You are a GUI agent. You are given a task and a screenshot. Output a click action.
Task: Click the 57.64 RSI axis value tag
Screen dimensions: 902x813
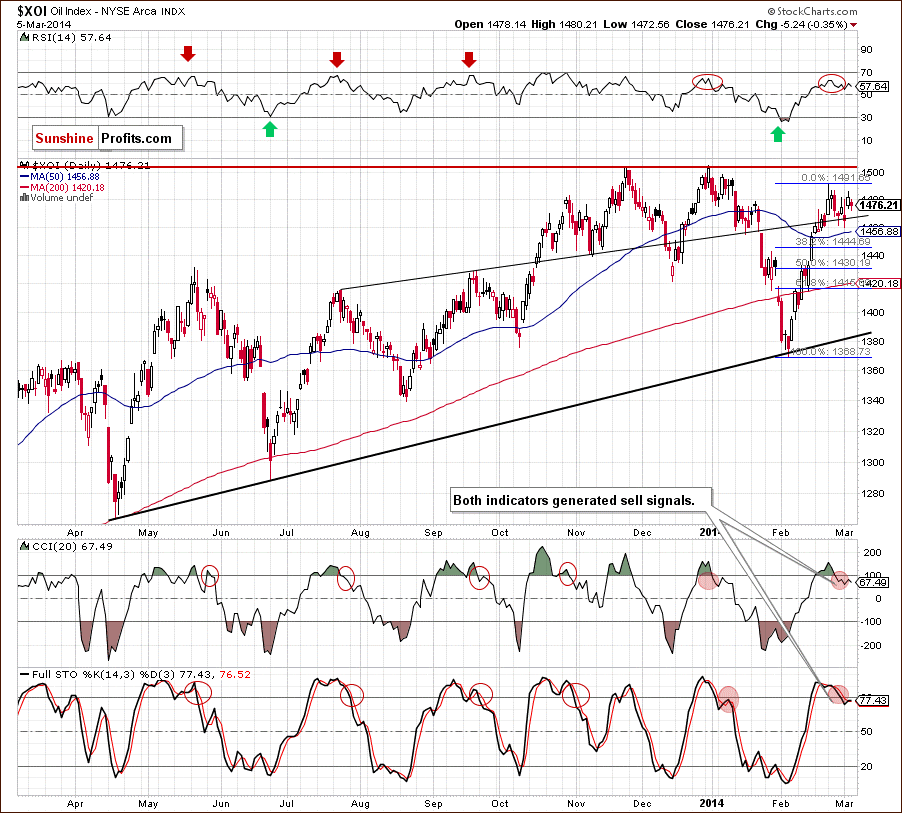point(873,86)
